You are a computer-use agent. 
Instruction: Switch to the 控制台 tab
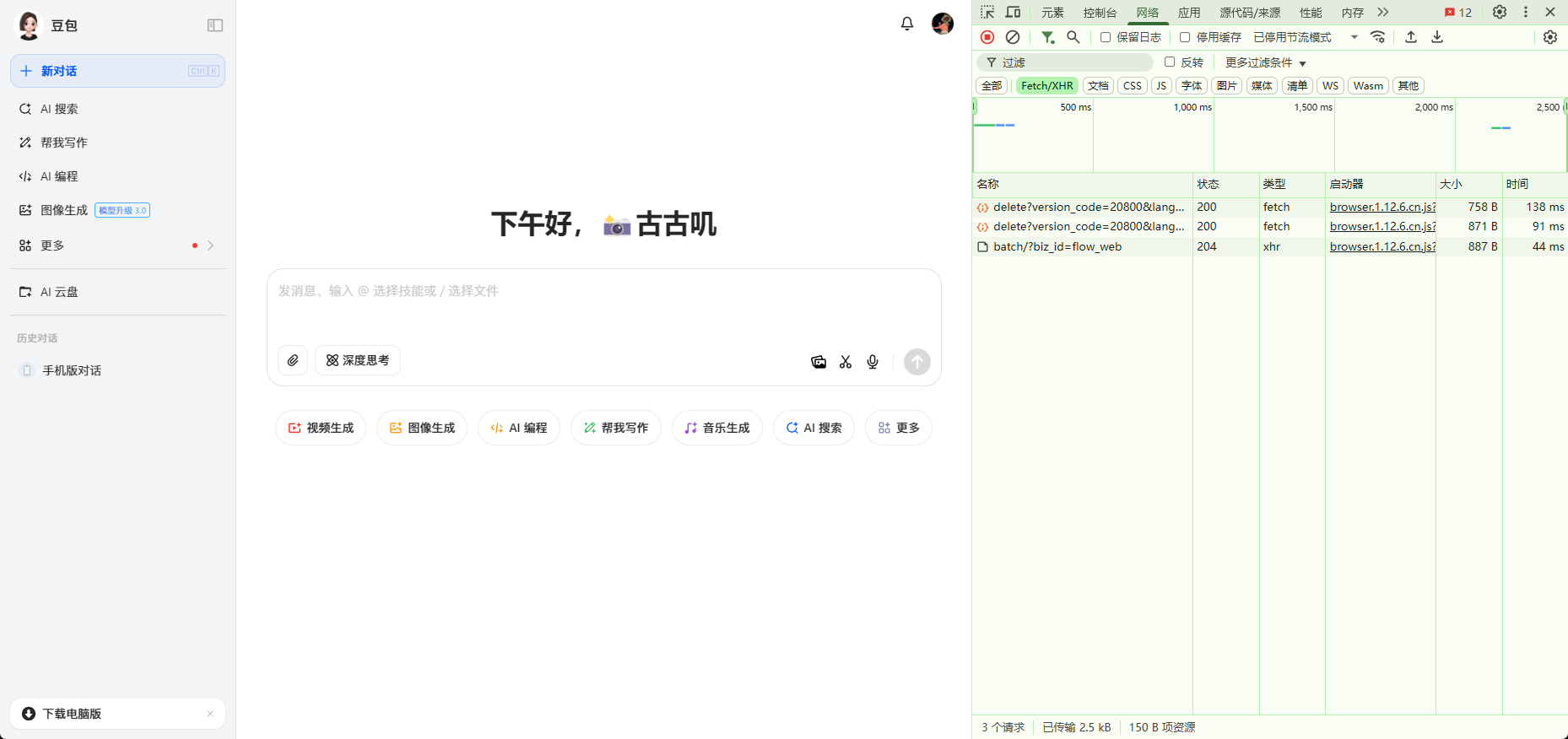point(1100,13)
